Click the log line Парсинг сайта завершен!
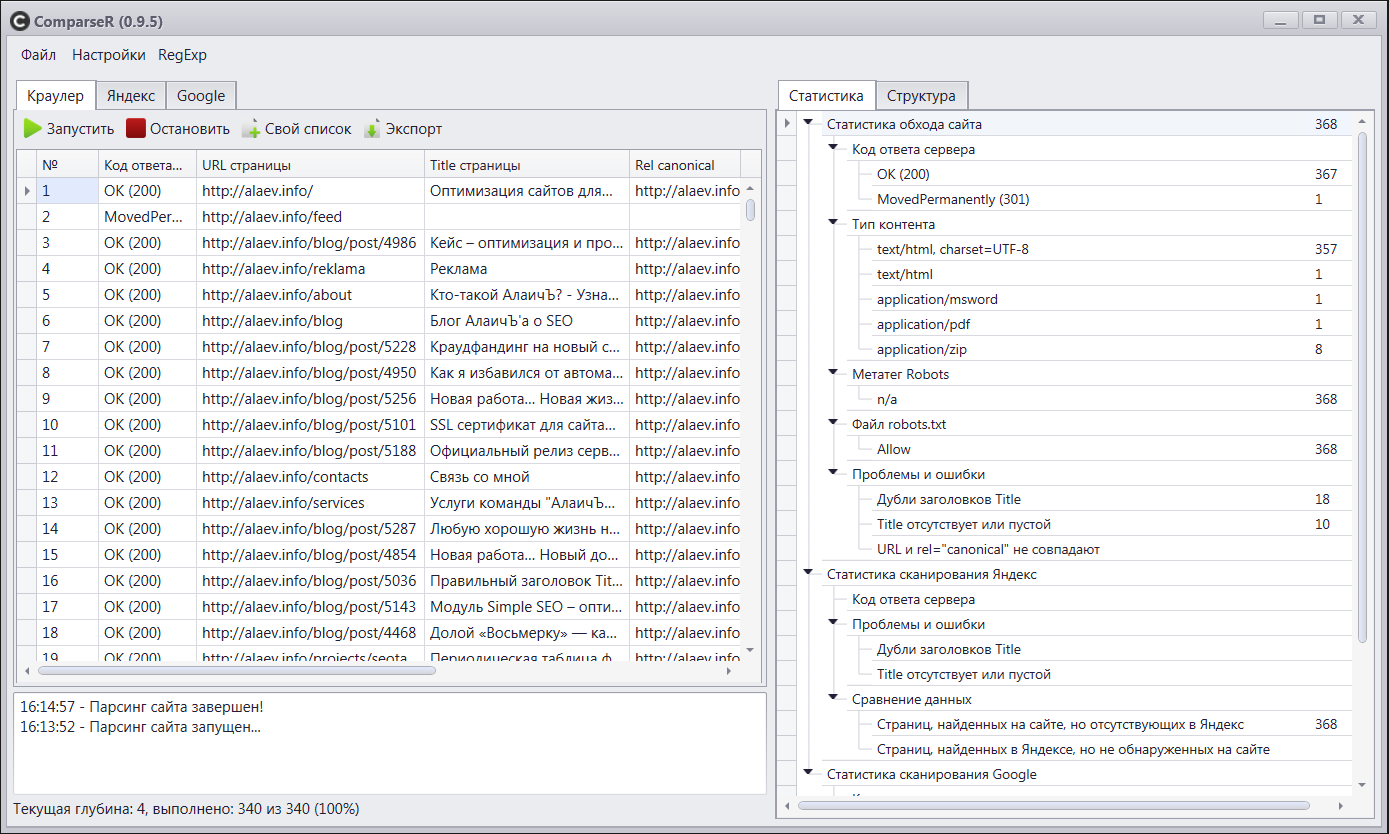The width and height of the screenshot is (1389, 834). click(141, 707)
